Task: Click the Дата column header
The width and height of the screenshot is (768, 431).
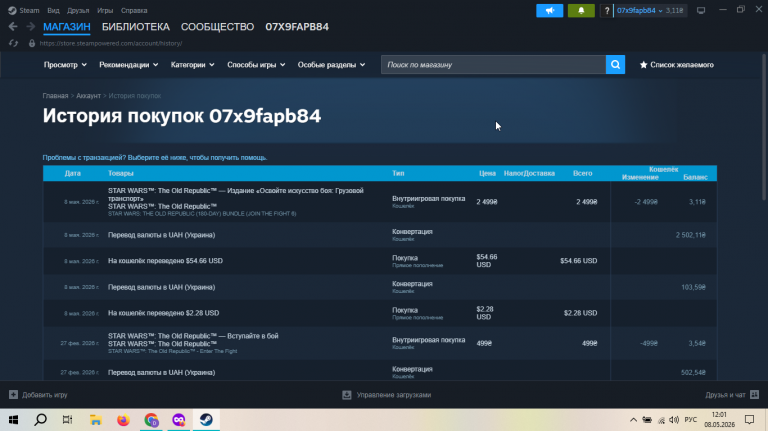Action: (x=72, y=173)
